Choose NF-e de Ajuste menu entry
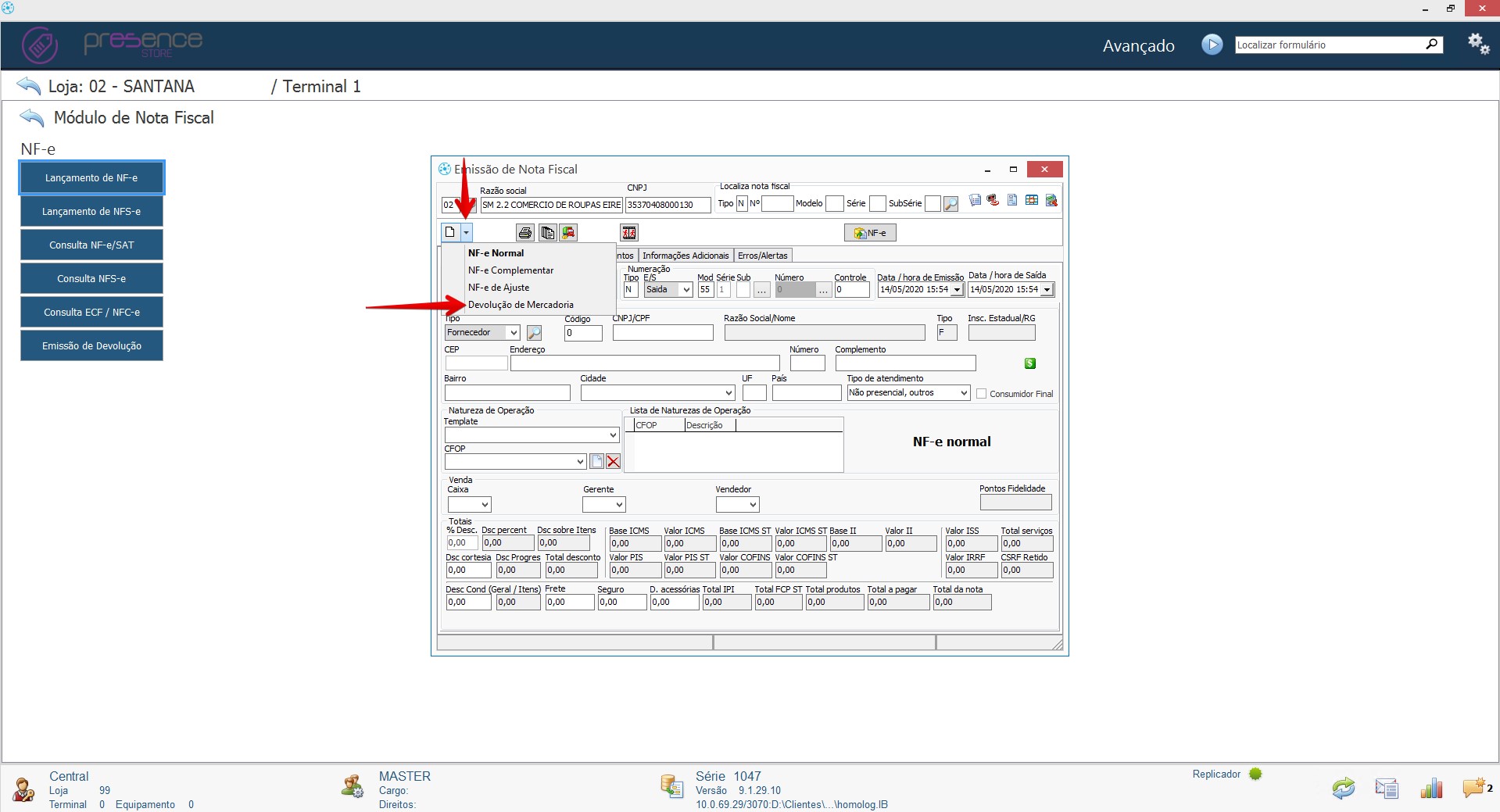1500x812 pixels. point(499,288)
